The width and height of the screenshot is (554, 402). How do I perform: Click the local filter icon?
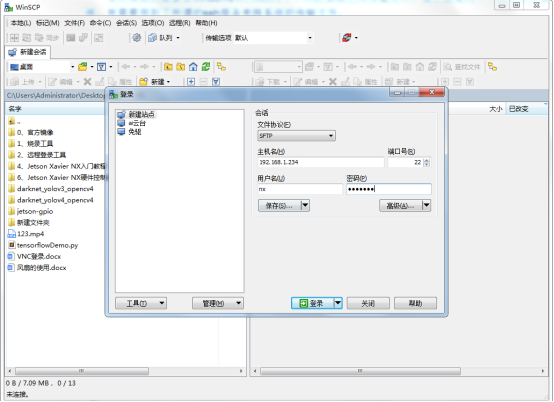[101, 67]
